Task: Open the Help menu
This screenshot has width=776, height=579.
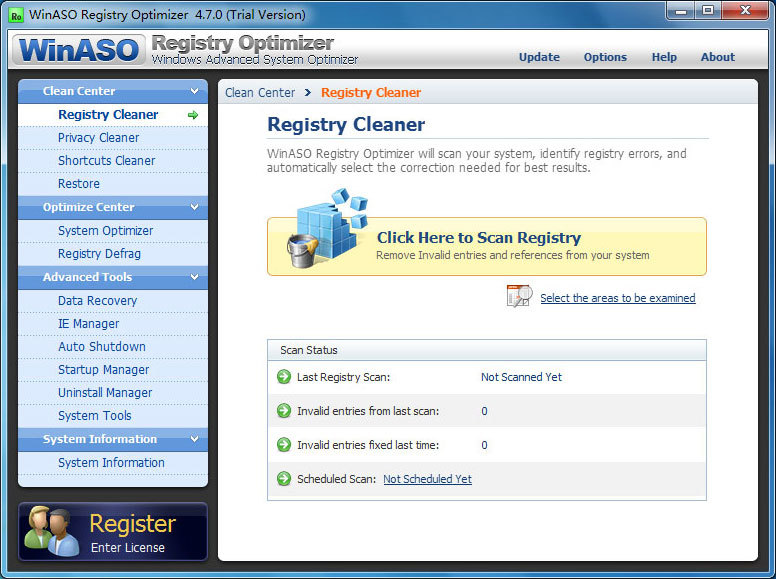Action: pos(664,57)
